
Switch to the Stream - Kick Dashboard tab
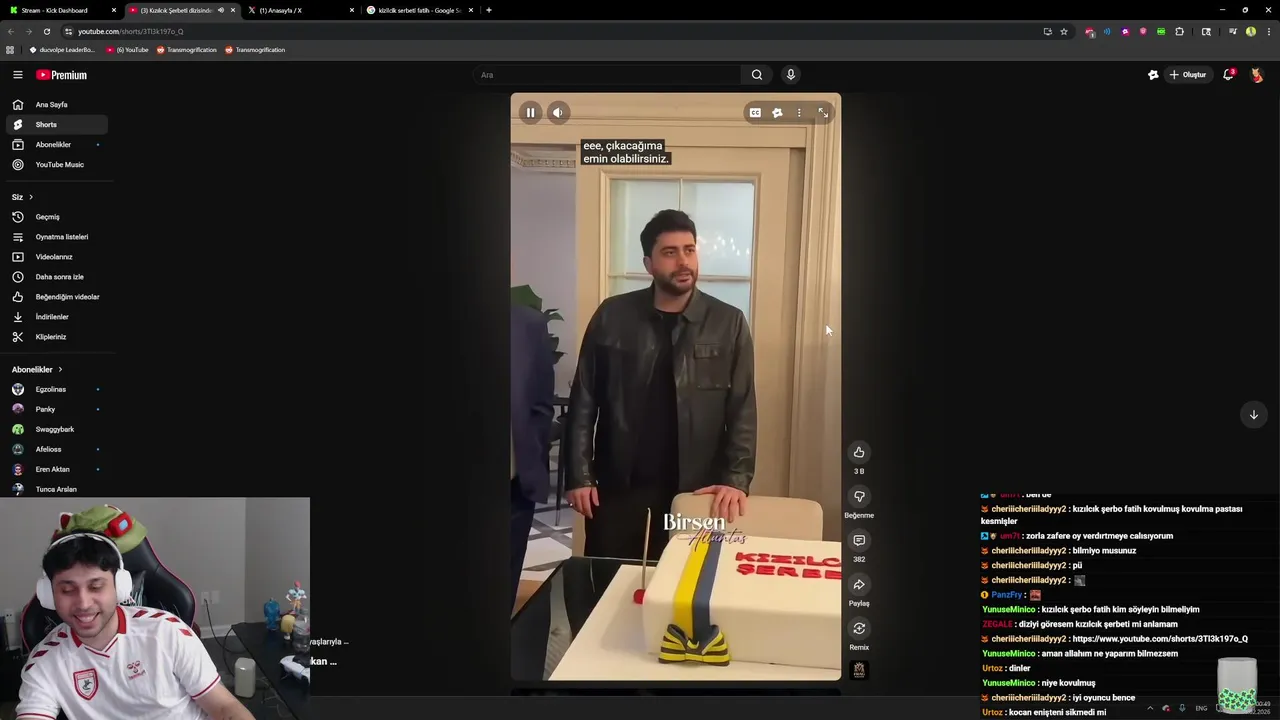coord(62,10)
